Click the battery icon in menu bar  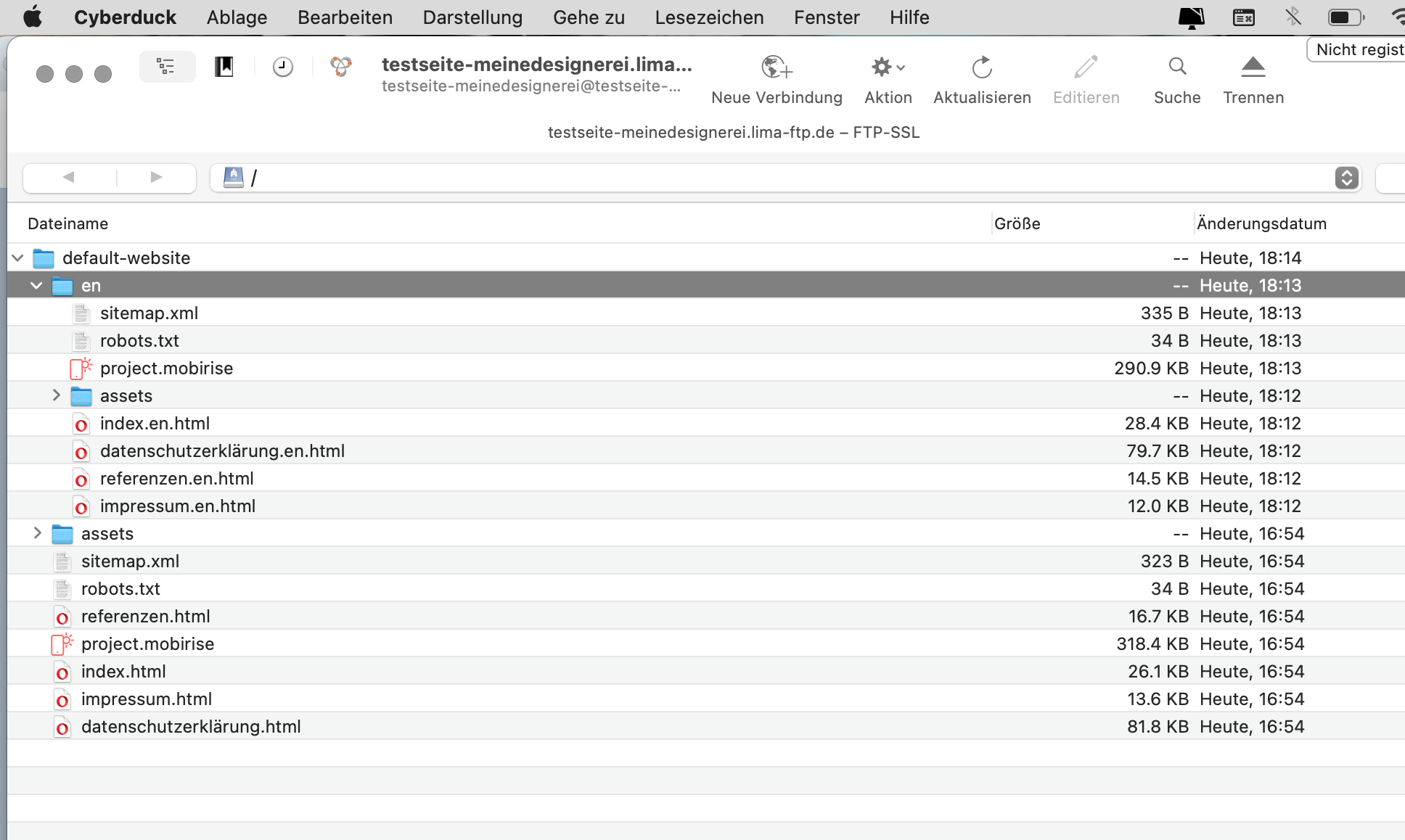(1345, 17)
